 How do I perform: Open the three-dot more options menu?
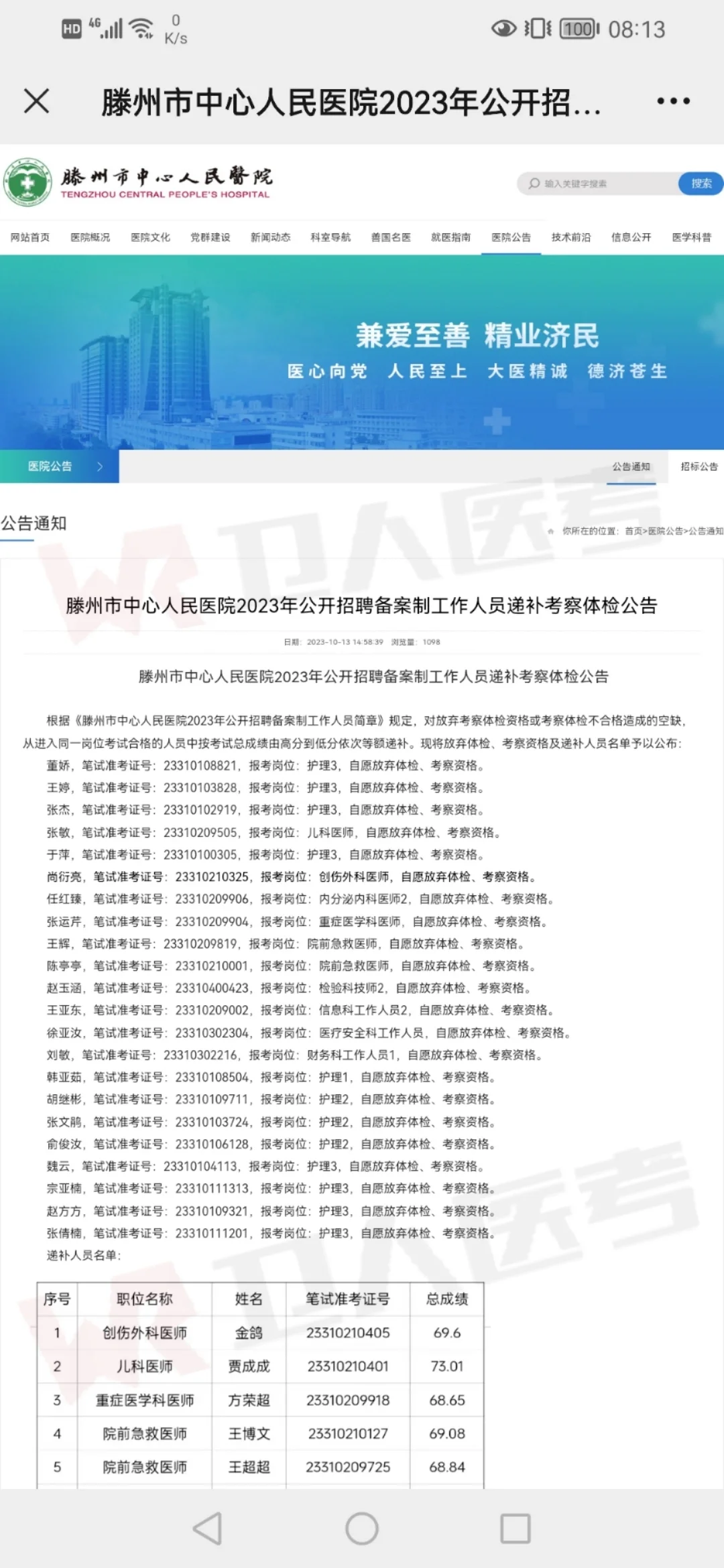(x=673, y=101)
